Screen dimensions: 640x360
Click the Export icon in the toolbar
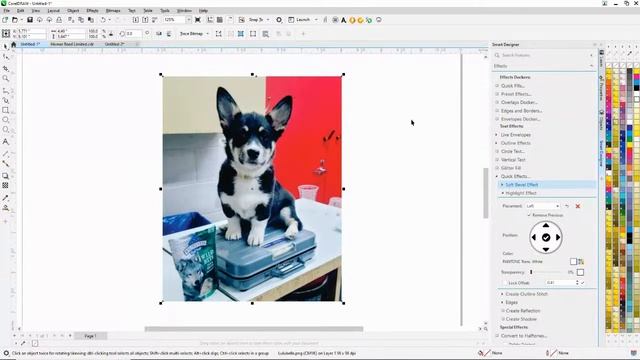(x=145, y=20)
